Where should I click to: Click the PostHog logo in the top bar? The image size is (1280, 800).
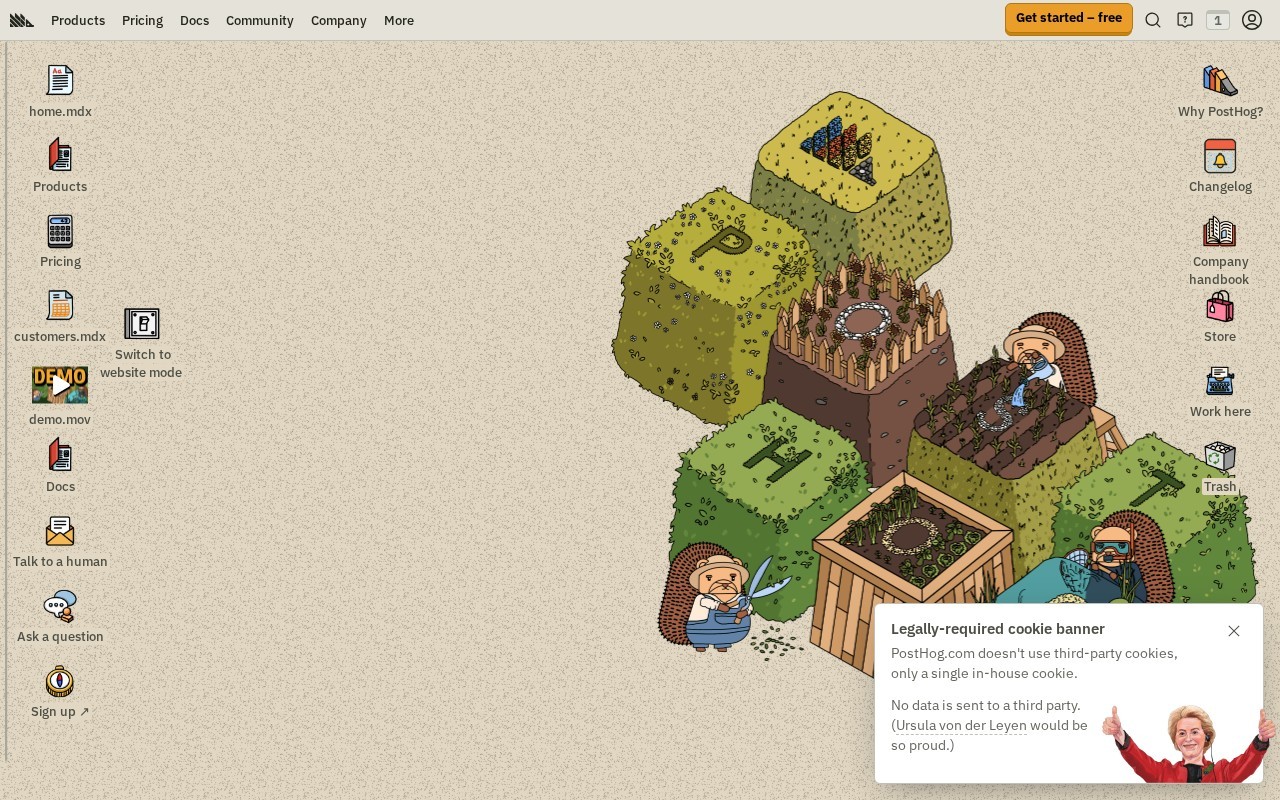click(22, 20)
